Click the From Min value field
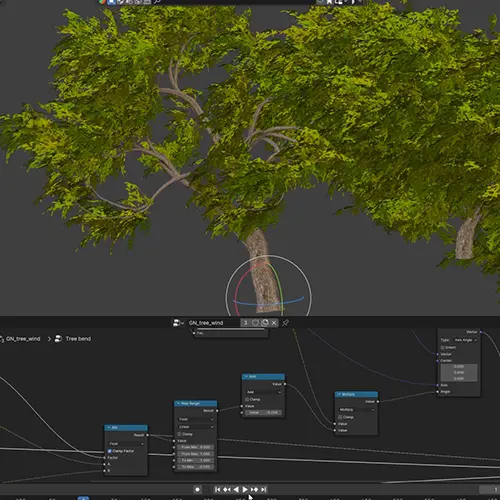This screenshot has width=500, height=500. [x=196, y=447]
